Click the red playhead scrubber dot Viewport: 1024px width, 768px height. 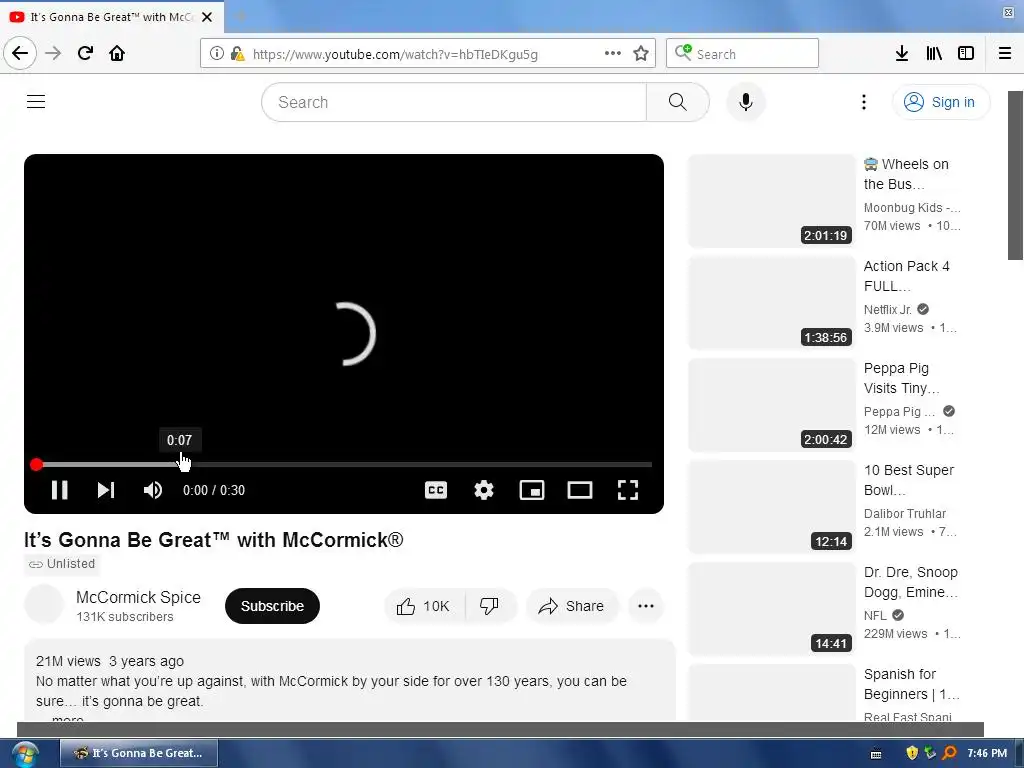coord(37,464)
